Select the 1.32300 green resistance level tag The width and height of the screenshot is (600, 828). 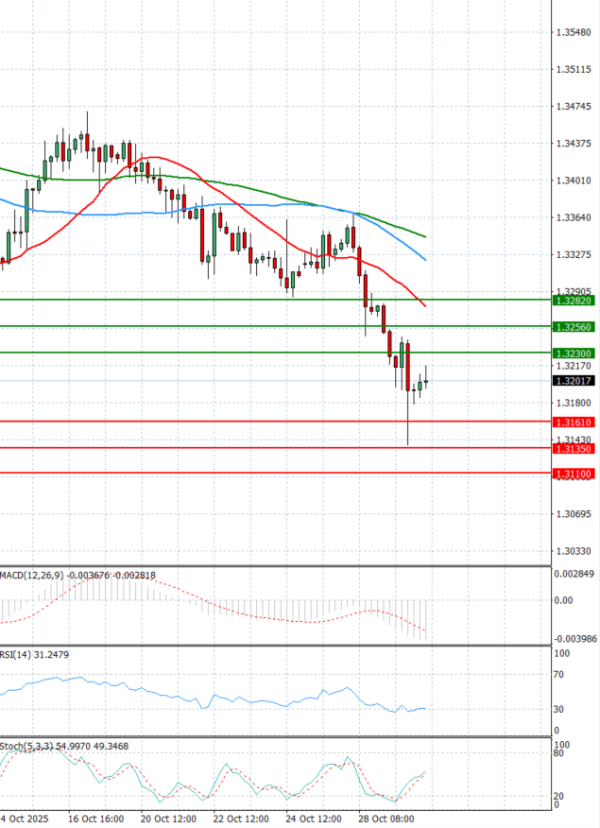point(572,353)
